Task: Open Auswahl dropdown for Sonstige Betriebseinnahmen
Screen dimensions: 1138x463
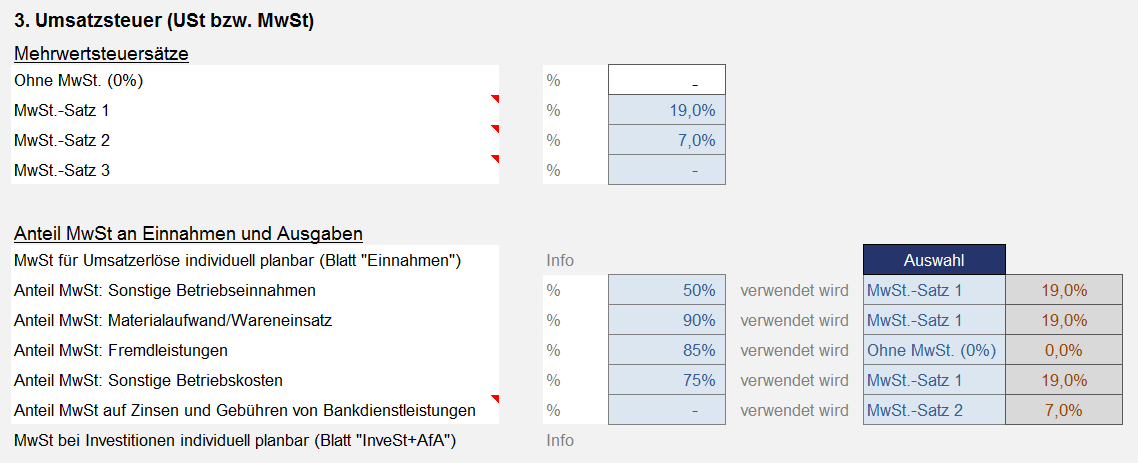Action: click(x=934, y=290)
